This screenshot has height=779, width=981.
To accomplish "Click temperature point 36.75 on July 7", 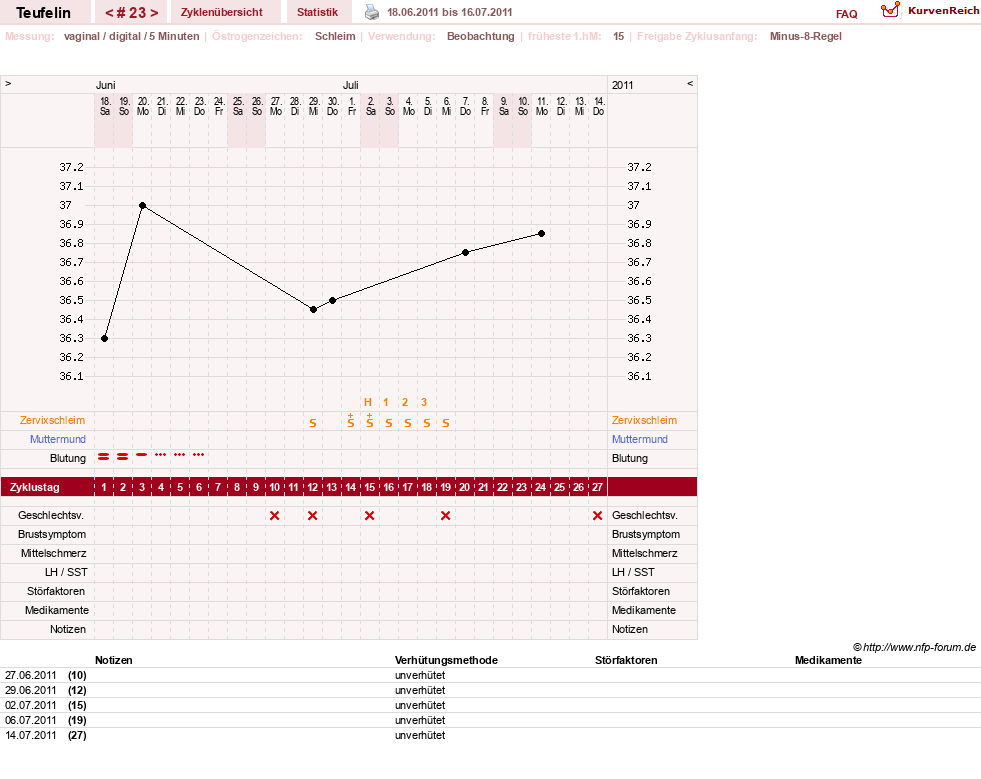I will (465, 253).
